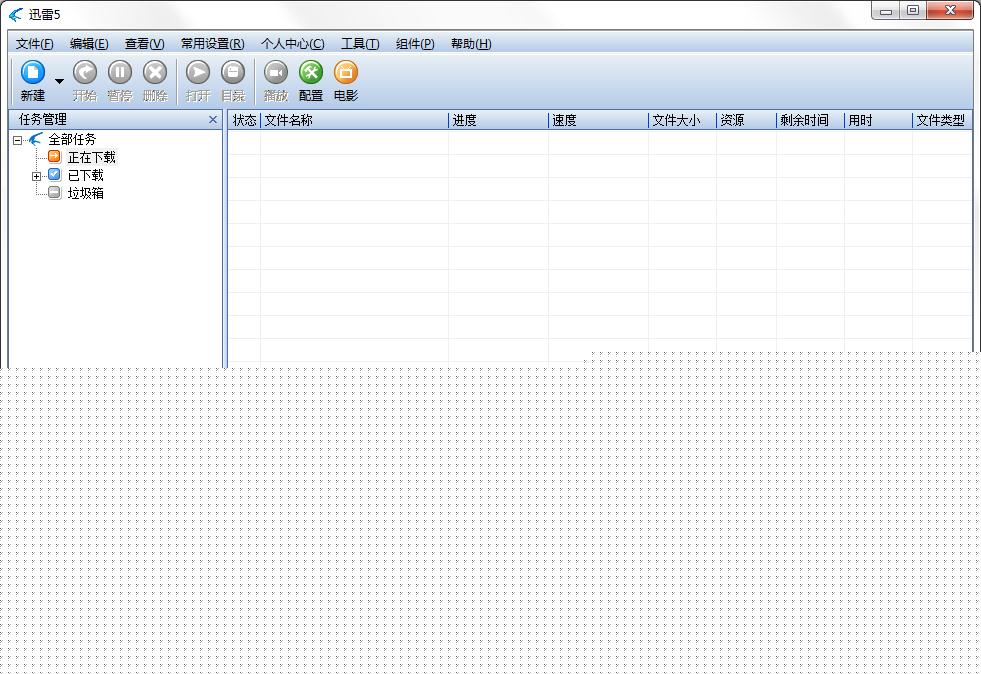Open the 文件(F) menu

click(x=35, y=44)
